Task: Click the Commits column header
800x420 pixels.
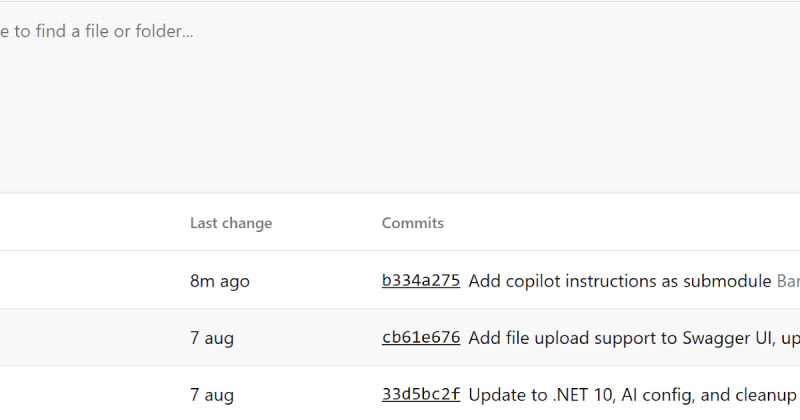Action: [x=413, y=223]
